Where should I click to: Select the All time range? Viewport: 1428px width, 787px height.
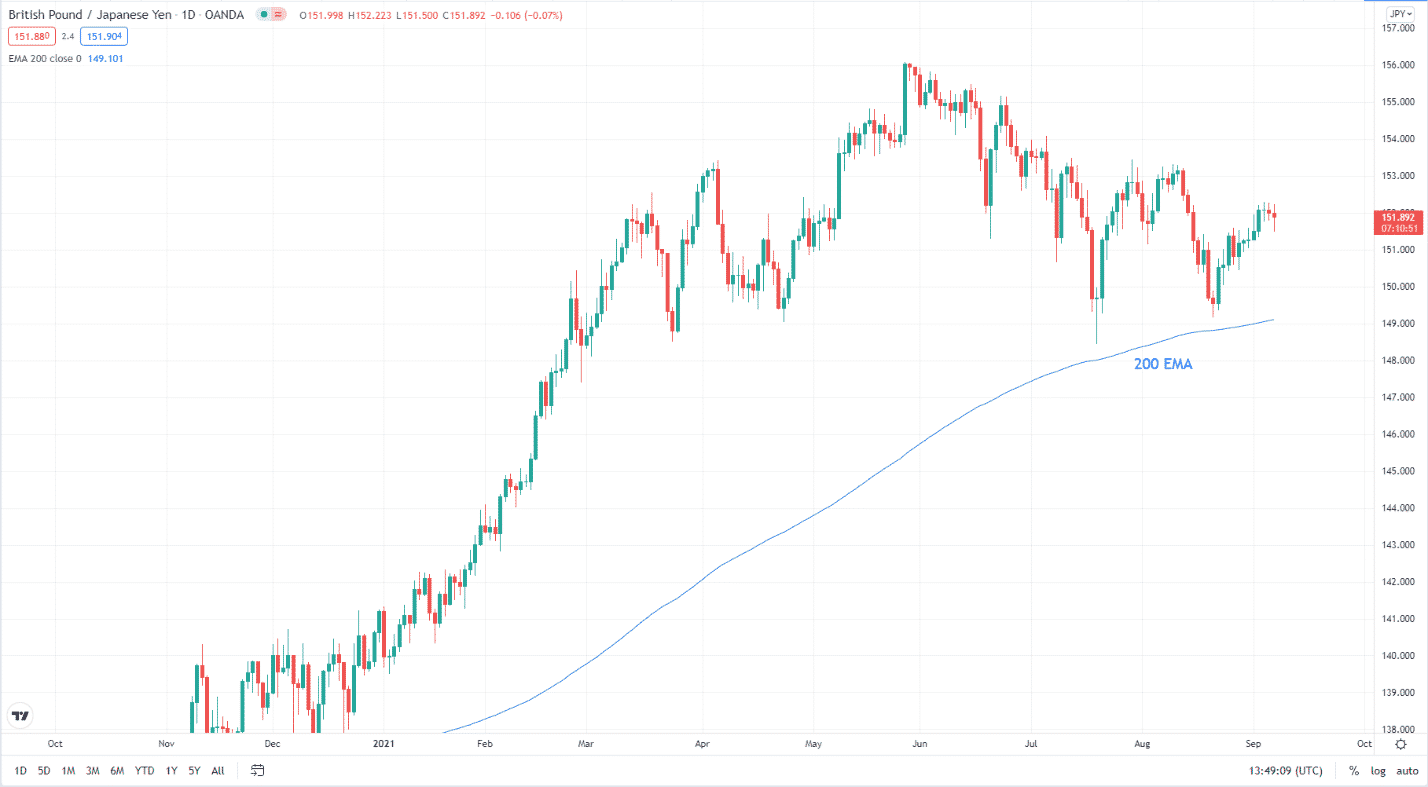click(218, 771)
